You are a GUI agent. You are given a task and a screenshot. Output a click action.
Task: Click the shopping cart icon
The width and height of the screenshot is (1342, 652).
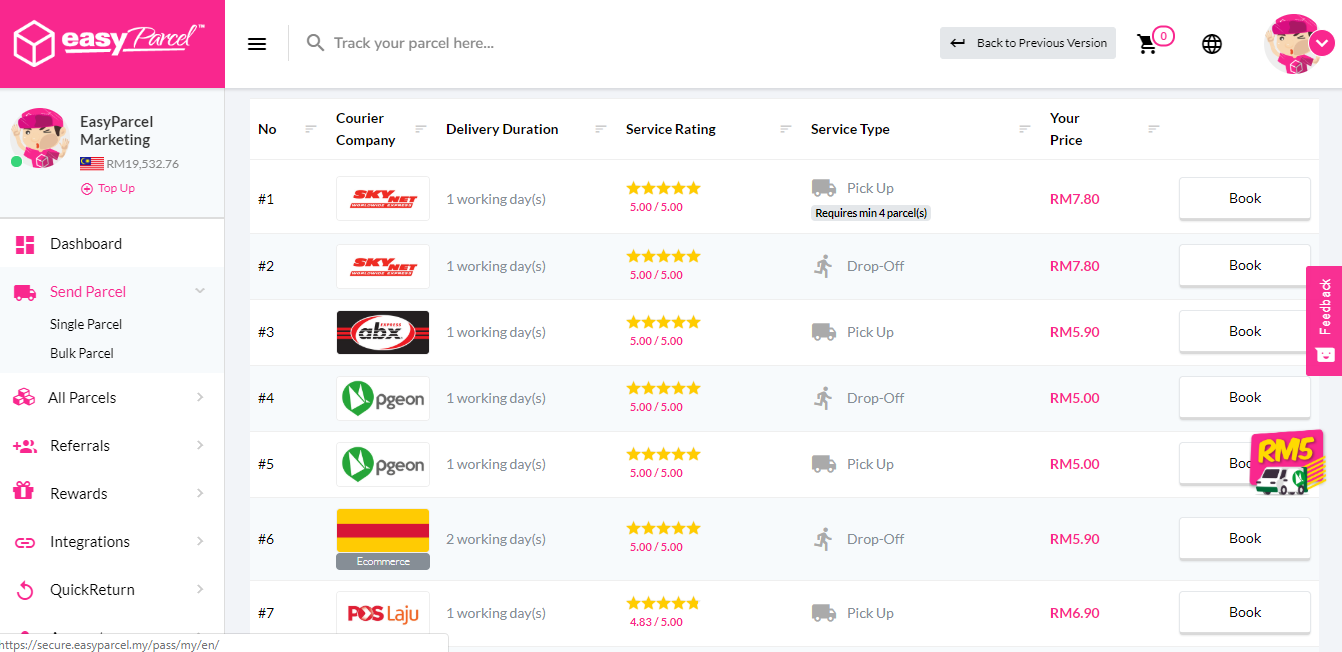pos(1147,44)
